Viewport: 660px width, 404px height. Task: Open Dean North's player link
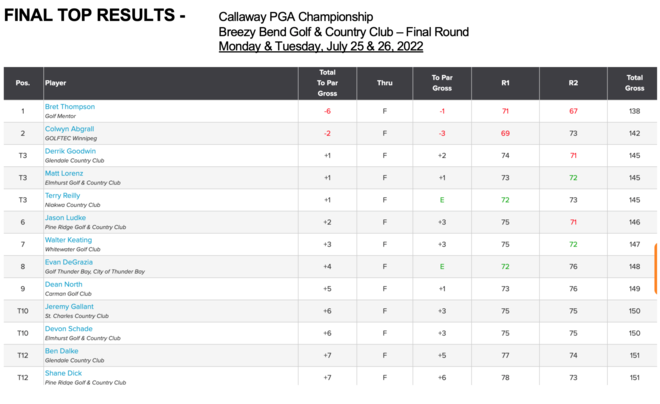[64, 284]
